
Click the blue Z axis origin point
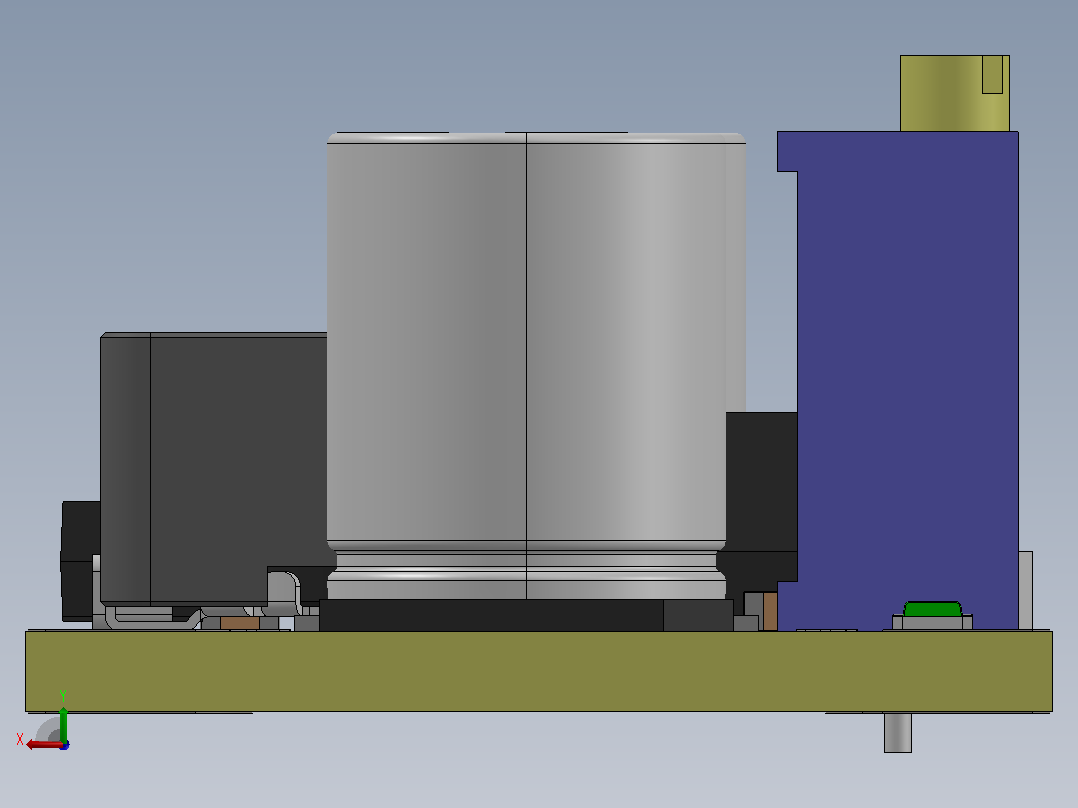[64, 745]
